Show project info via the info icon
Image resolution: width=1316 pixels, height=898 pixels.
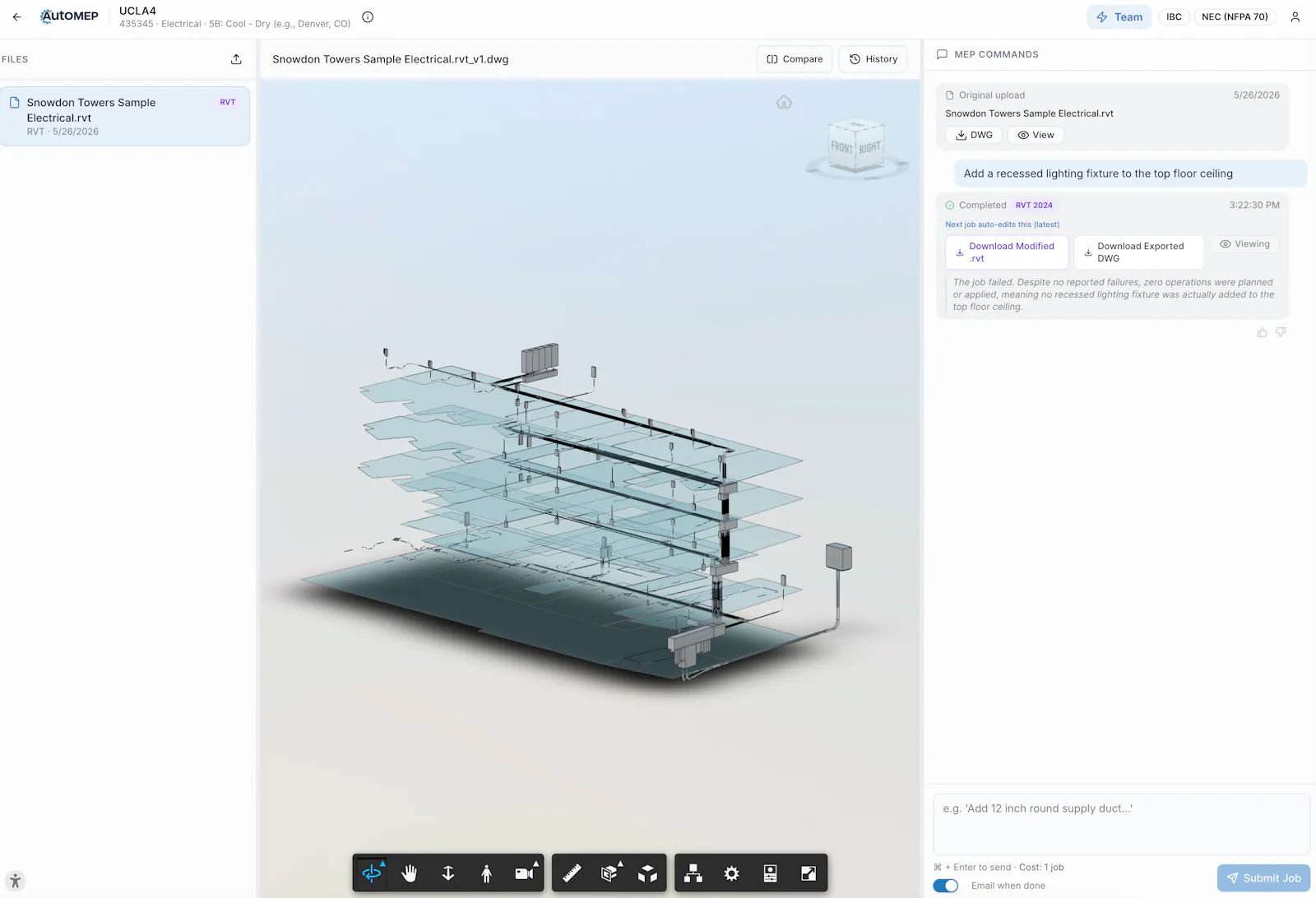coord(368,17)
